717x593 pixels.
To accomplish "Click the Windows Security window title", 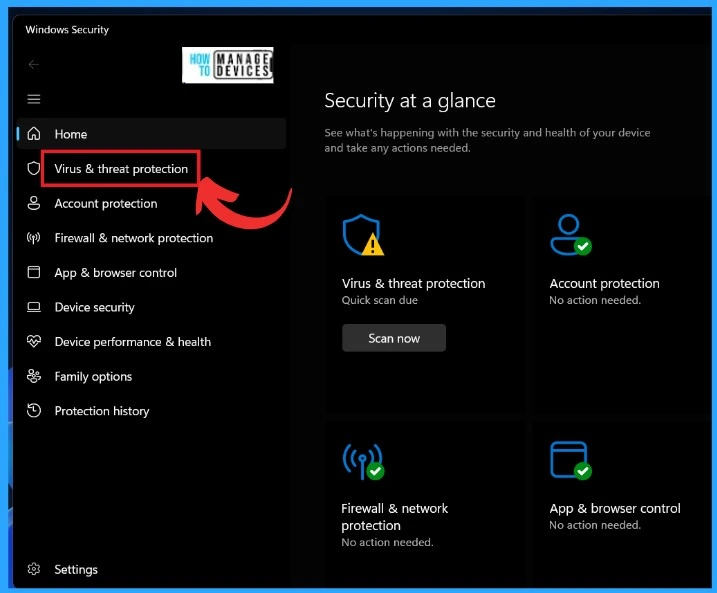I will click(x=67, y=30).
